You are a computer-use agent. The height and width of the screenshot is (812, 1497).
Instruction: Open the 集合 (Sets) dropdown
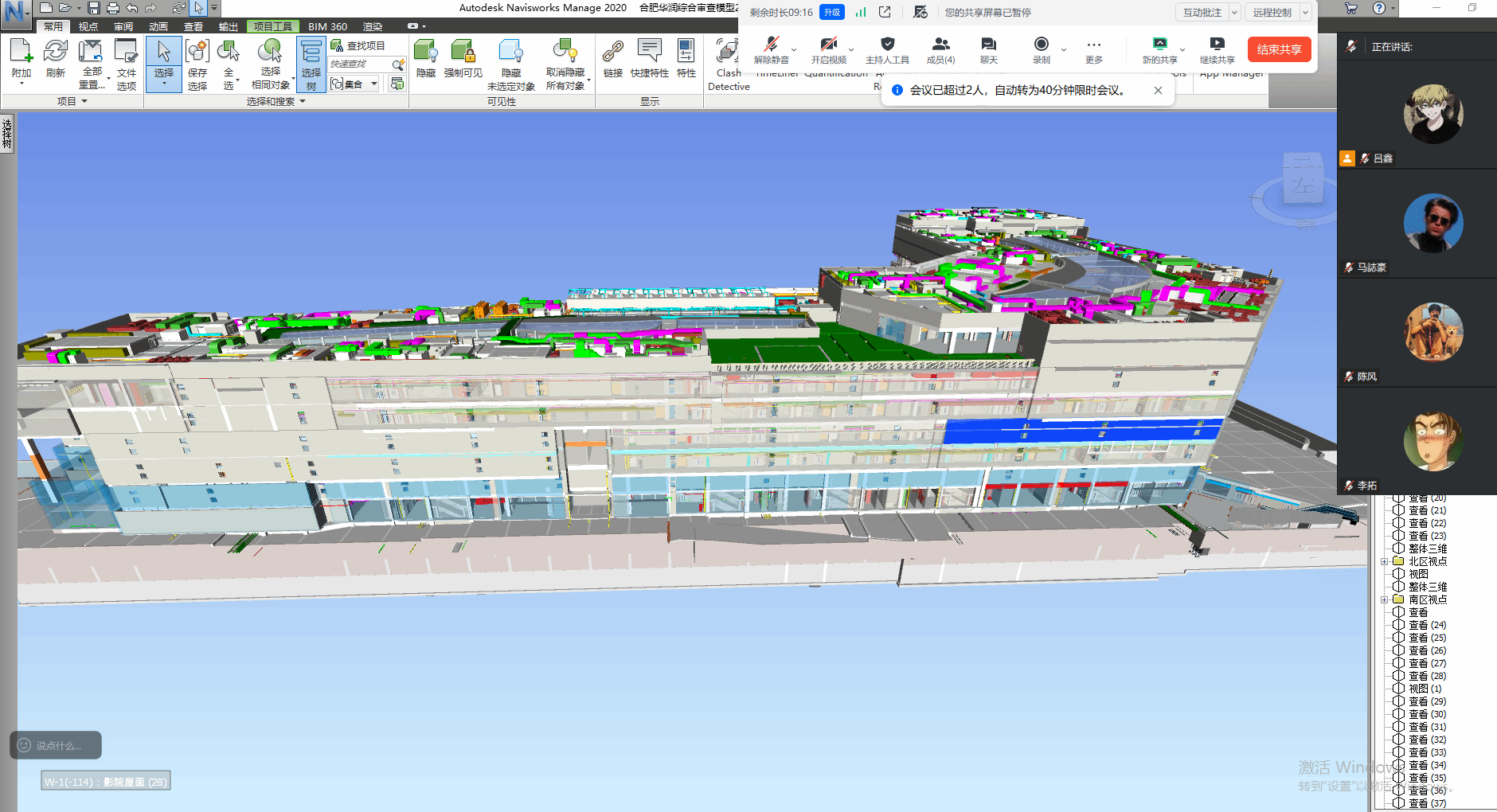pos(373,84)
